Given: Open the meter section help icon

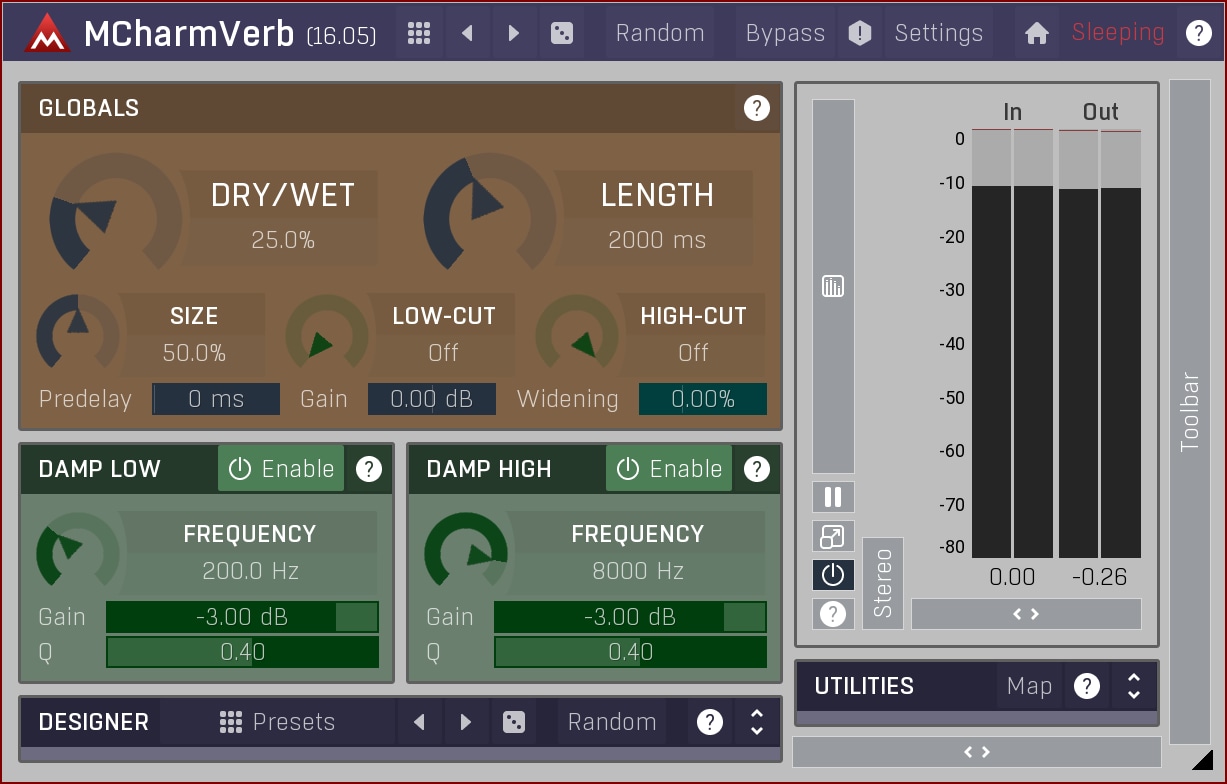Looking at the screenshot, I should (x=833, y=614).
